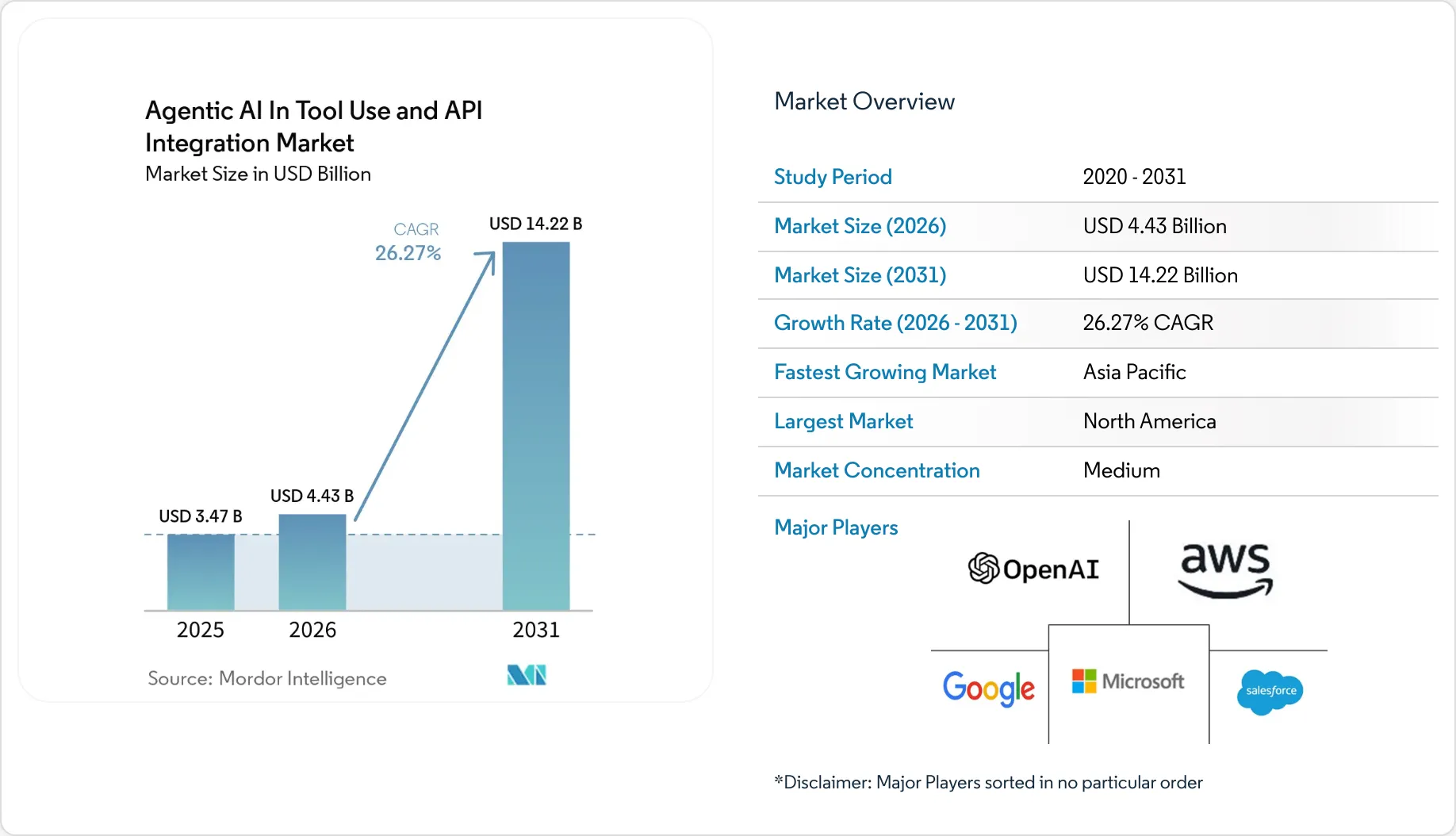Click the 'Asia Pacific' value
The width and height of the screenshot is (1456, 836).
coord(1135,372)
